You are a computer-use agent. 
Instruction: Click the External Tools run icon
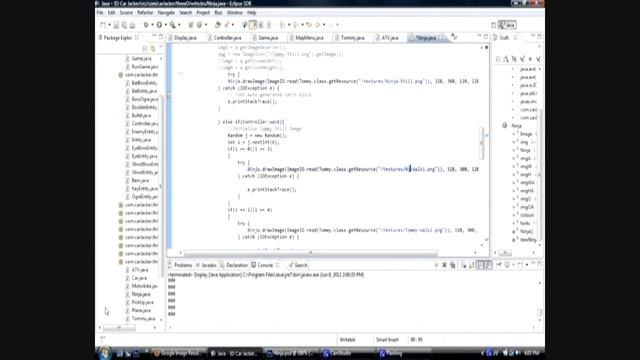[173, 25]
